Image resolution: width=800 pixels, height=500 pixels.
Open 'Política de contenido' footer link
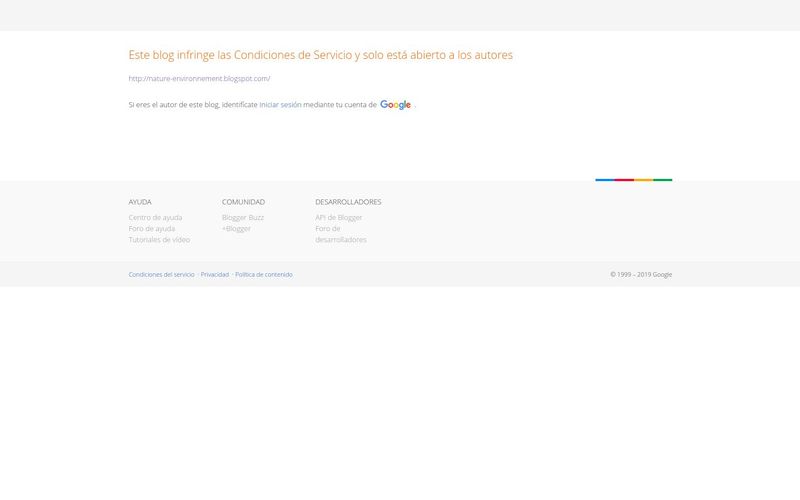tap(264, 274)
